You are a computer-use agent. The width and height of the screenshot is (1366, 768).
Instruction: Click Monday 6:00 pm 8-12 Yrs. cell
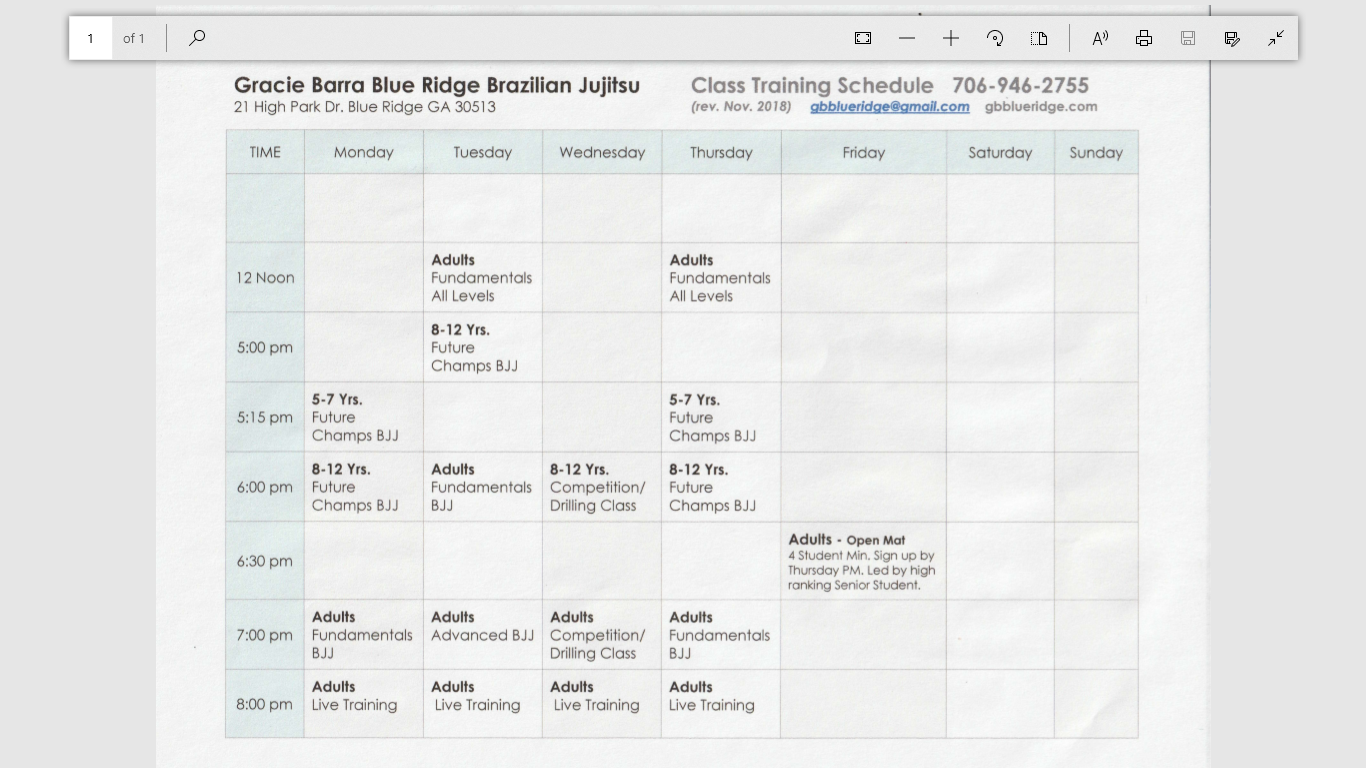click(x=364, y=487)
